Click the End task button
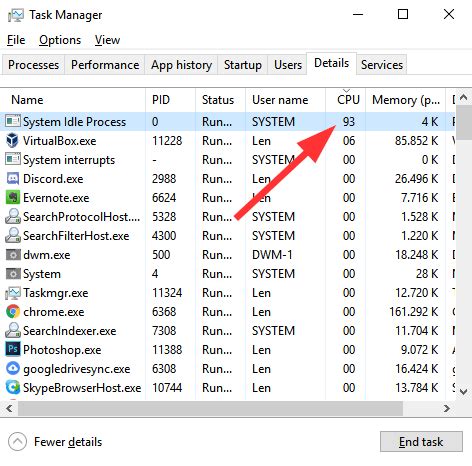The height and width of the screenshot is (466, 472). (x=421, y=442)
